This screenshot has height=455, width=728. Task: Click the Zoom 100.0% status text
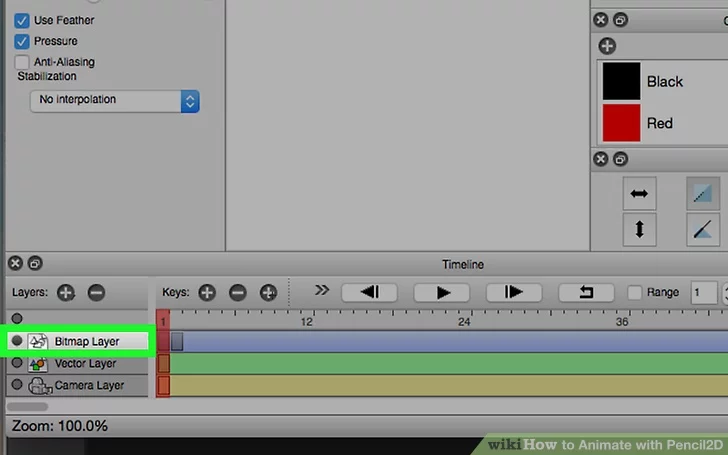pyautogui.click(x=60, y=426)
